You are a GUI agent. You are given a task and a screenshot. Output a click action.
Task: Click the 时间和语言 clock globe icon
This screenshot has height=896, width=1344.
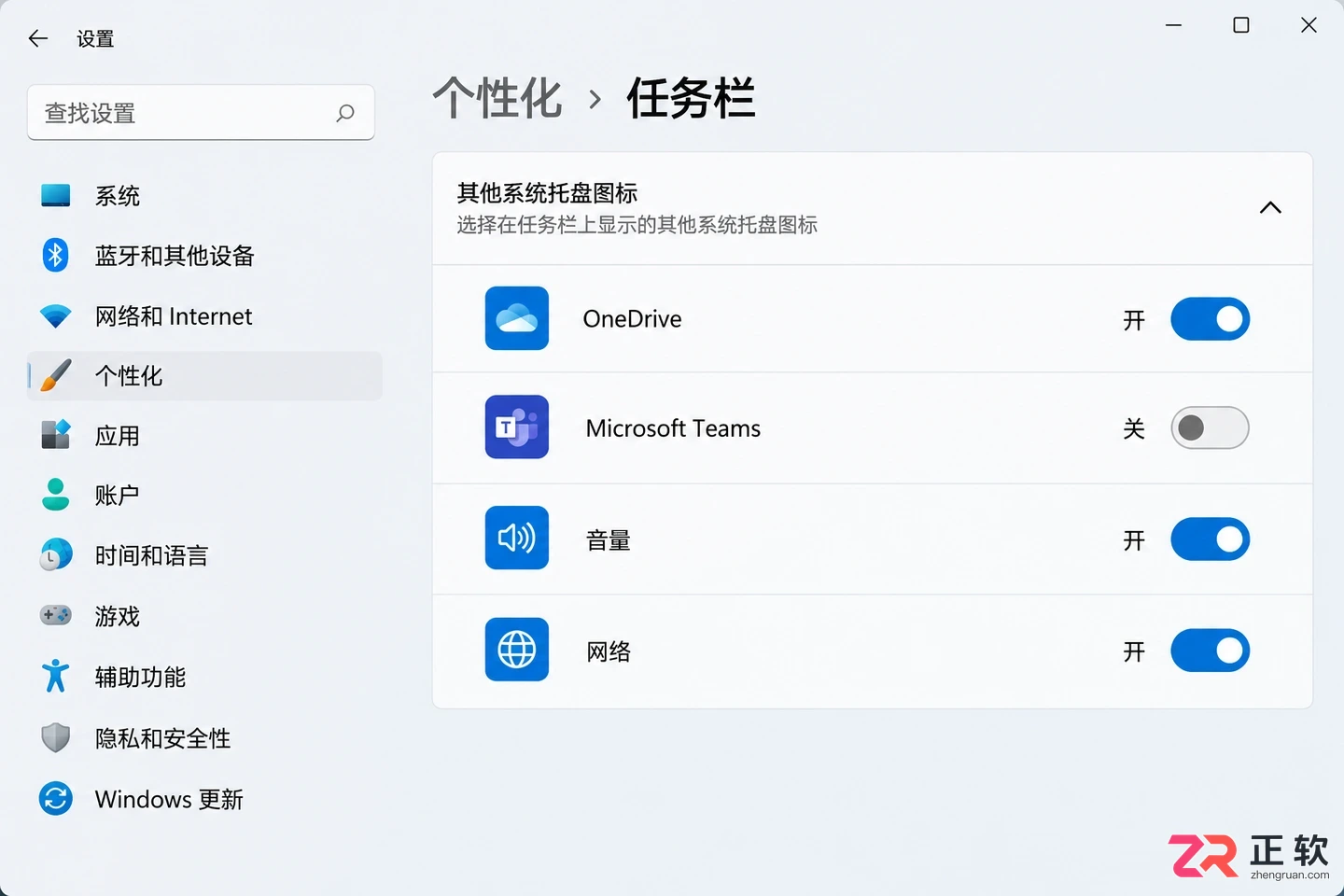(56, 554)
